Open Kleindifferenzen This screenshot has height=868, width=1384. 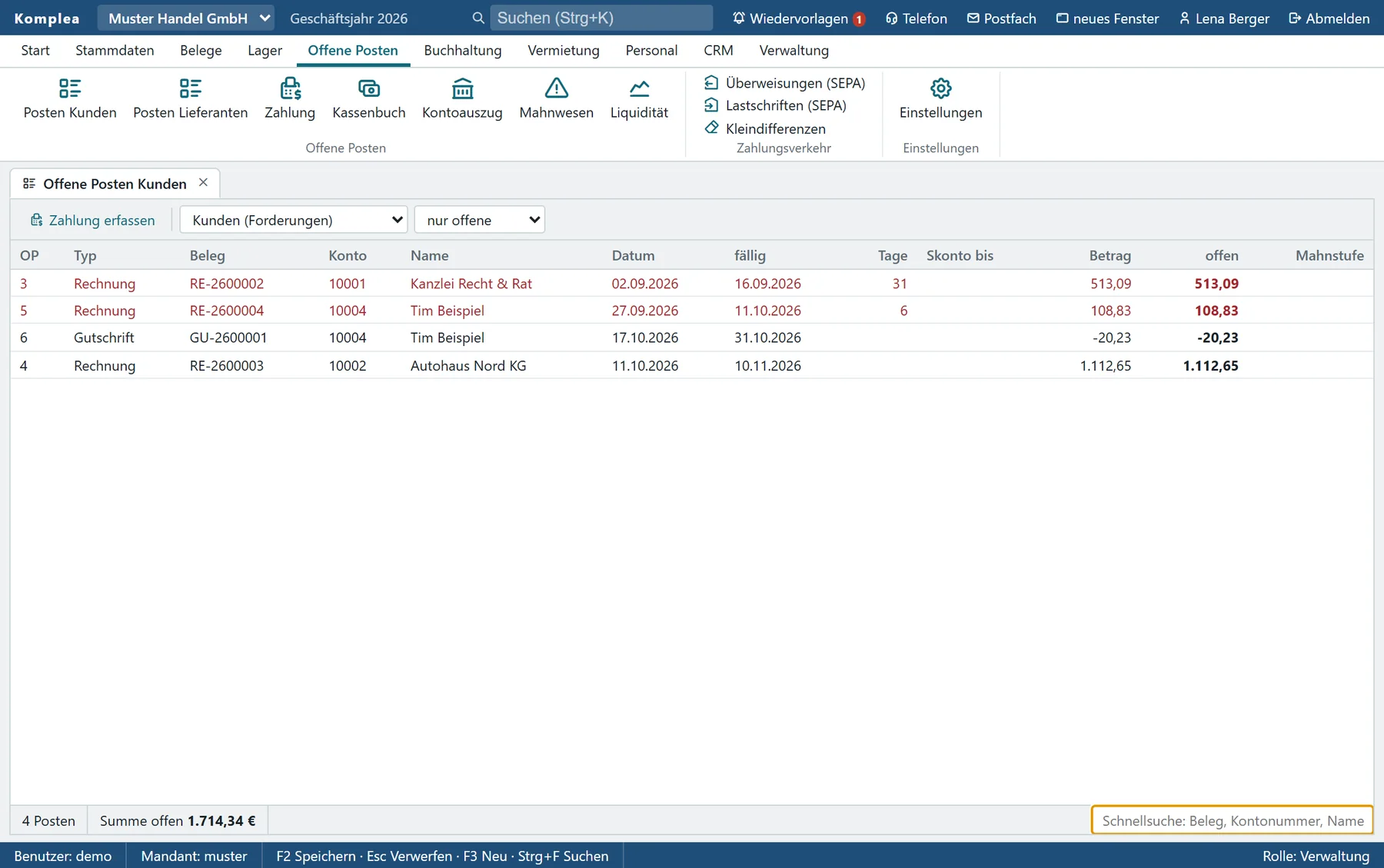[x=765, y=128]
